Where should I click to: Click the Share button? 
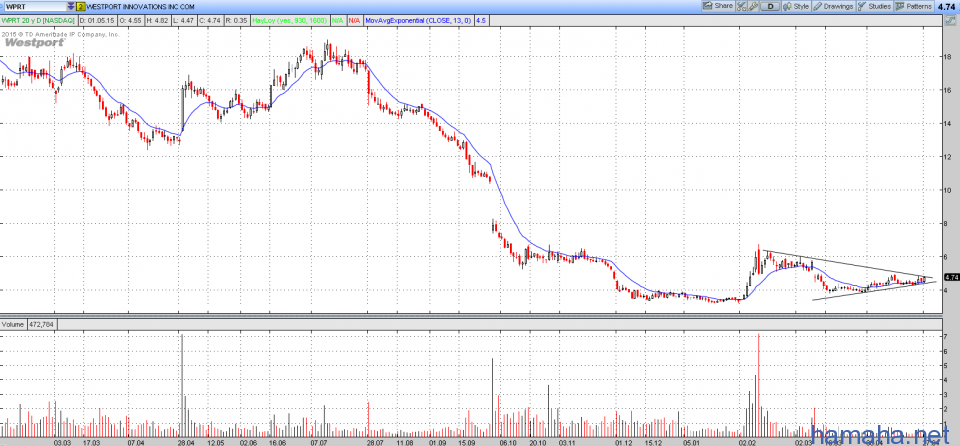[x=718, y=6]
